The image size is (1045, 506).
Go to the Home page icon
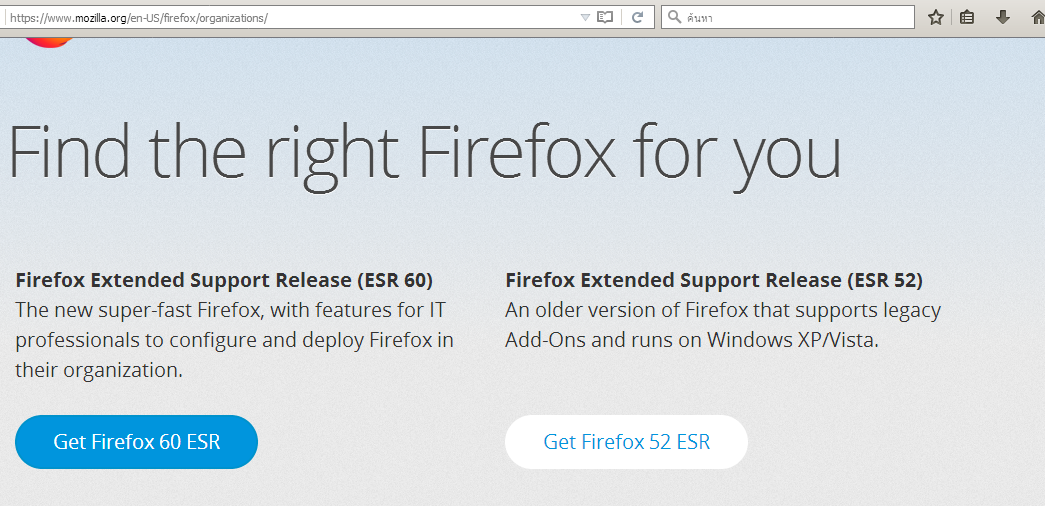[x=1037, y=18]
